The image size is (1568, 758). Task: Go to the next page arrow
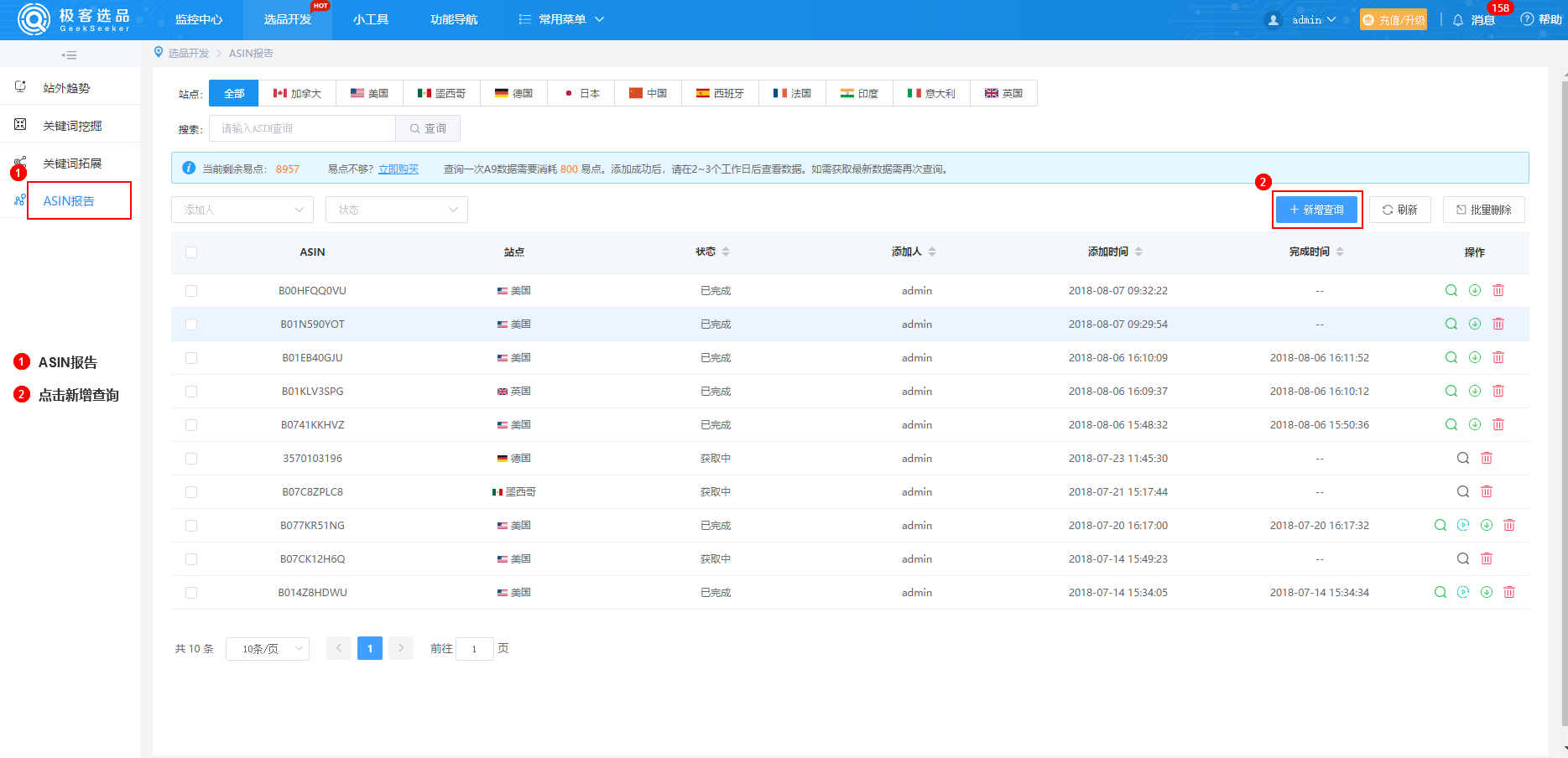401,648
